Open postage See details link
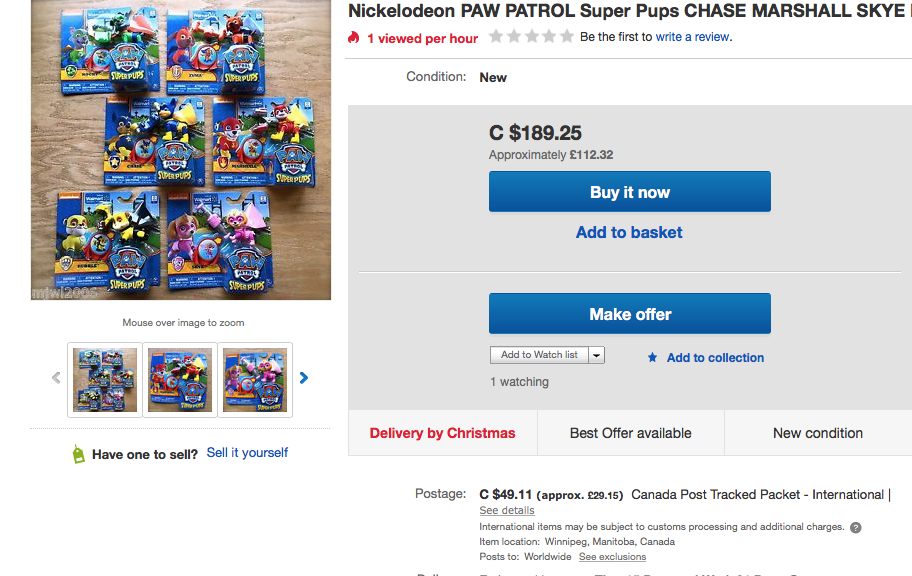The image size is (912, 576). click(507, 511)
